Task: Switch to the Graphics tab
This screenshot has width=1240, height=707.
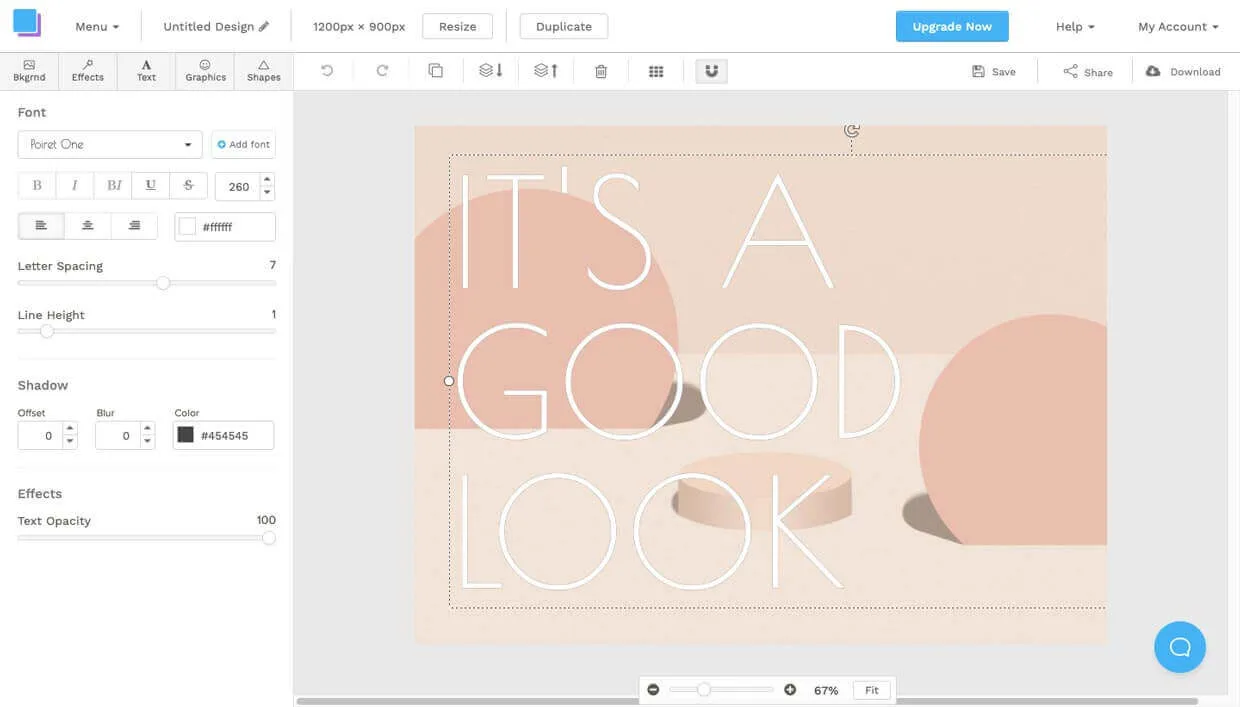Action: tap(205, 71)
